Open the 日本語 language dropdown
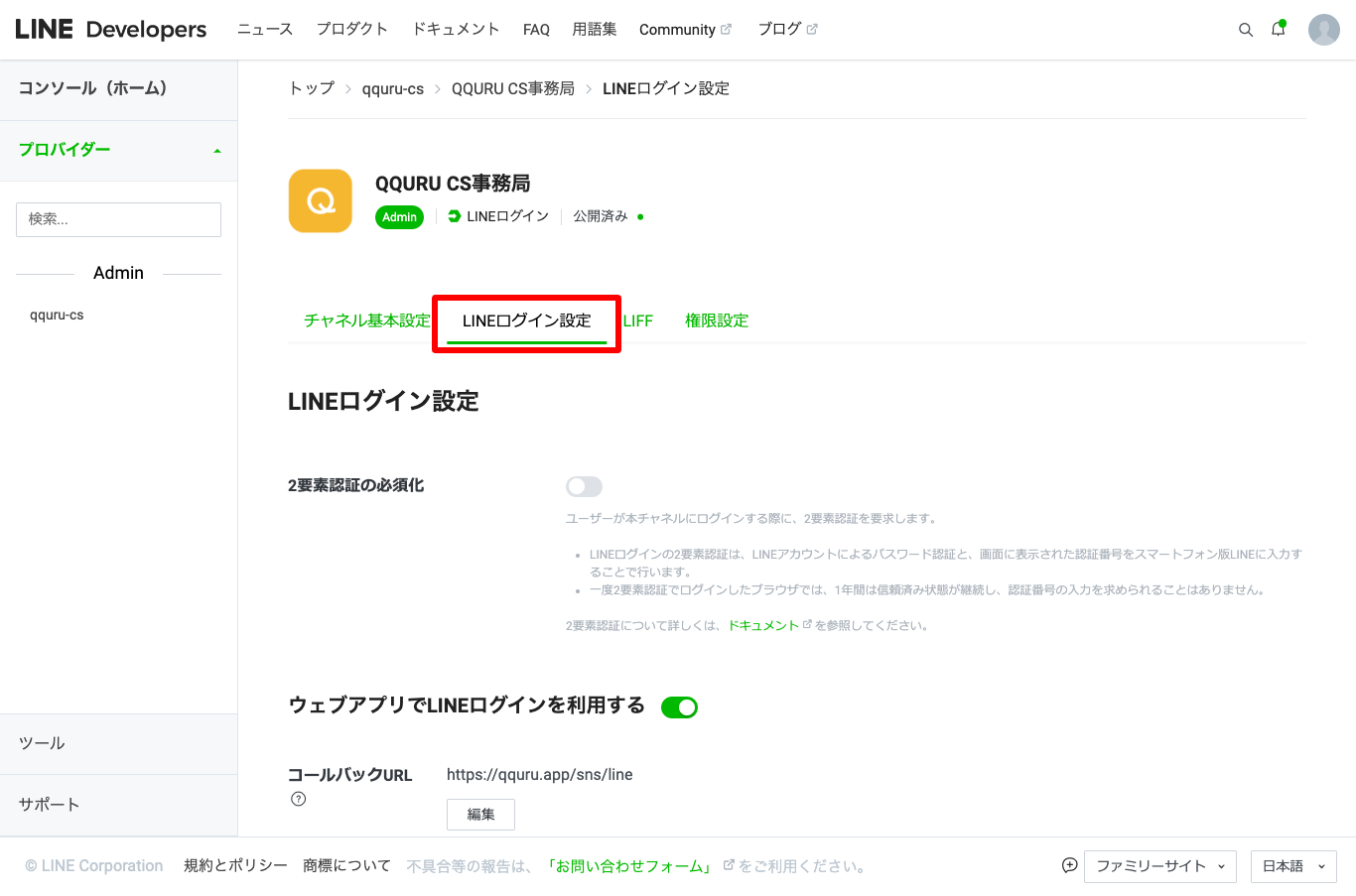 pos(1292,866)
